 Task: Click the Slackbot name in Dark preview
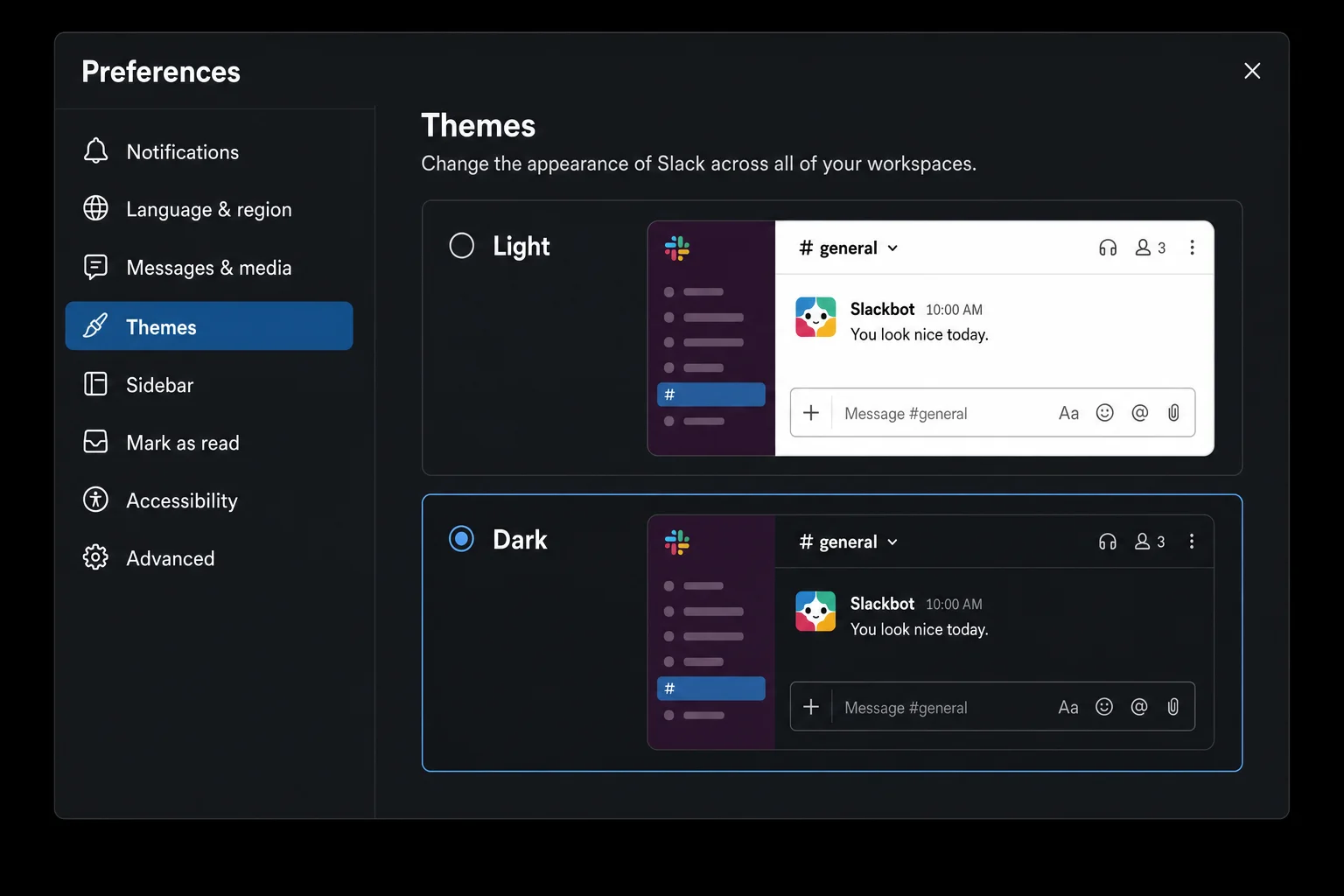point(882,604)
